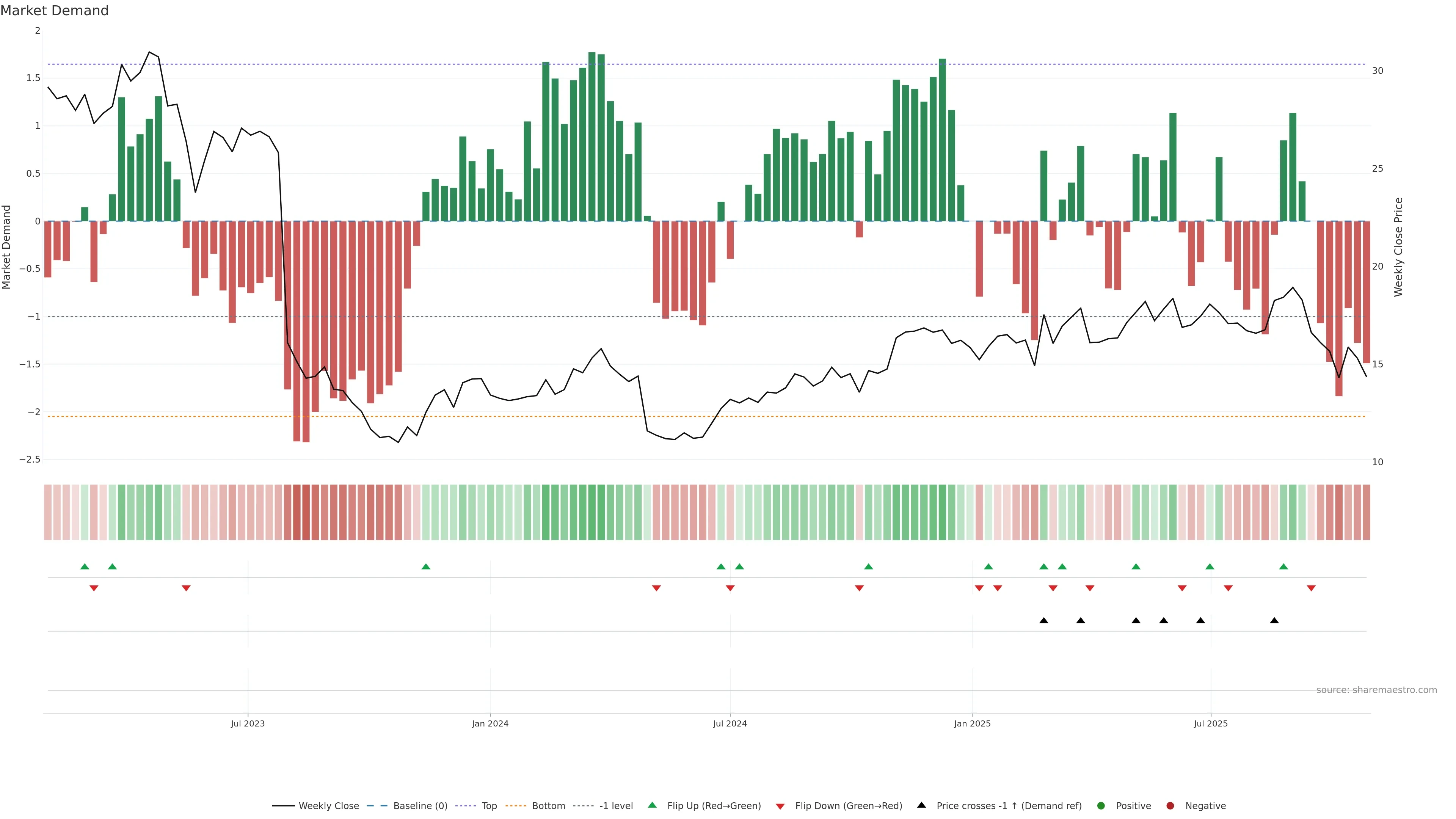Click the Jul 2023 x-axis label
Image resolution: width=1456 pixels, height=819 pixels.
pyautogui.click(x=248, y=723)
